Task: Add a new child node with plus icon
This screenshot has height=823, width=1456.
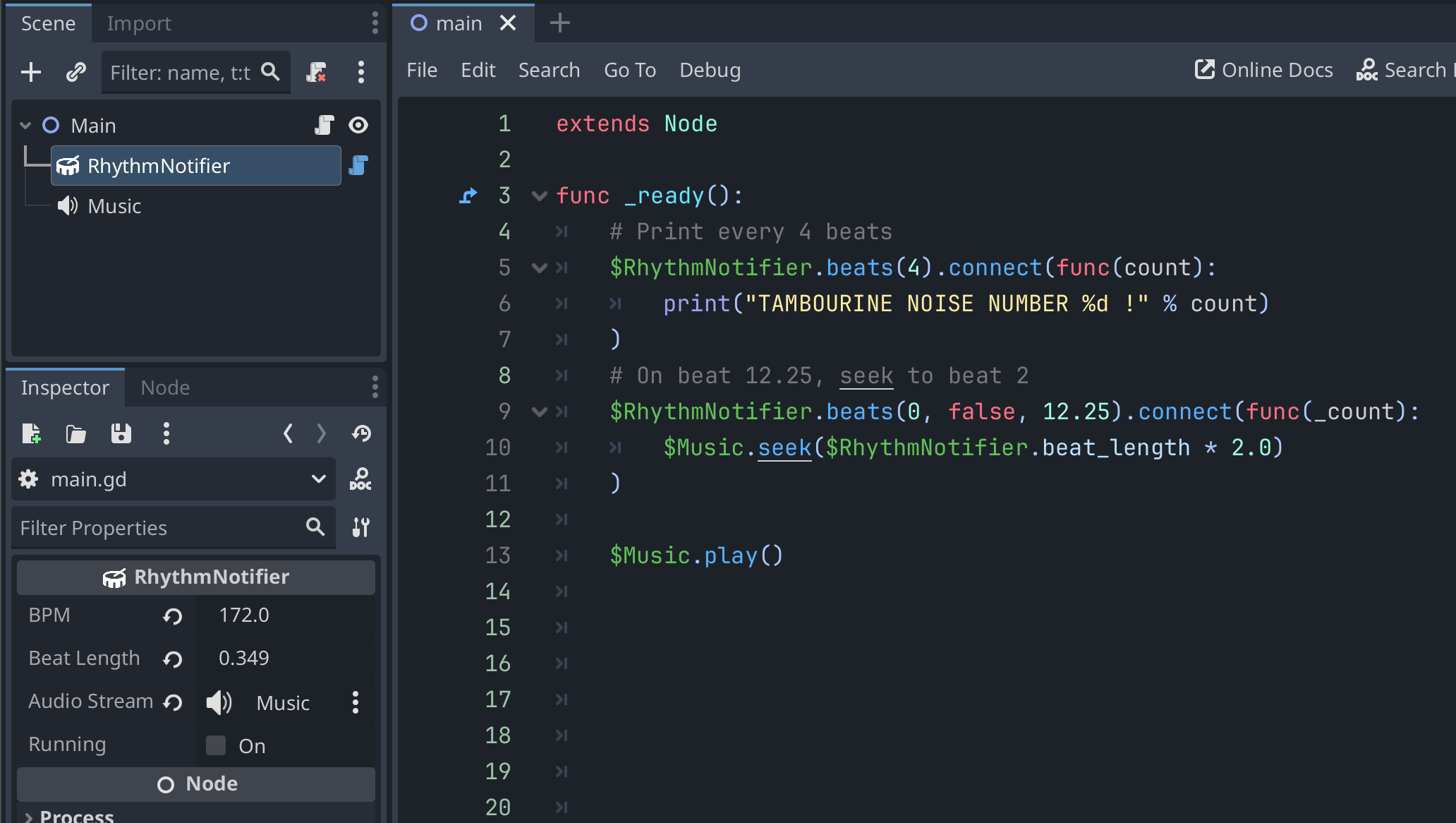Action: (x=31, y=72)
